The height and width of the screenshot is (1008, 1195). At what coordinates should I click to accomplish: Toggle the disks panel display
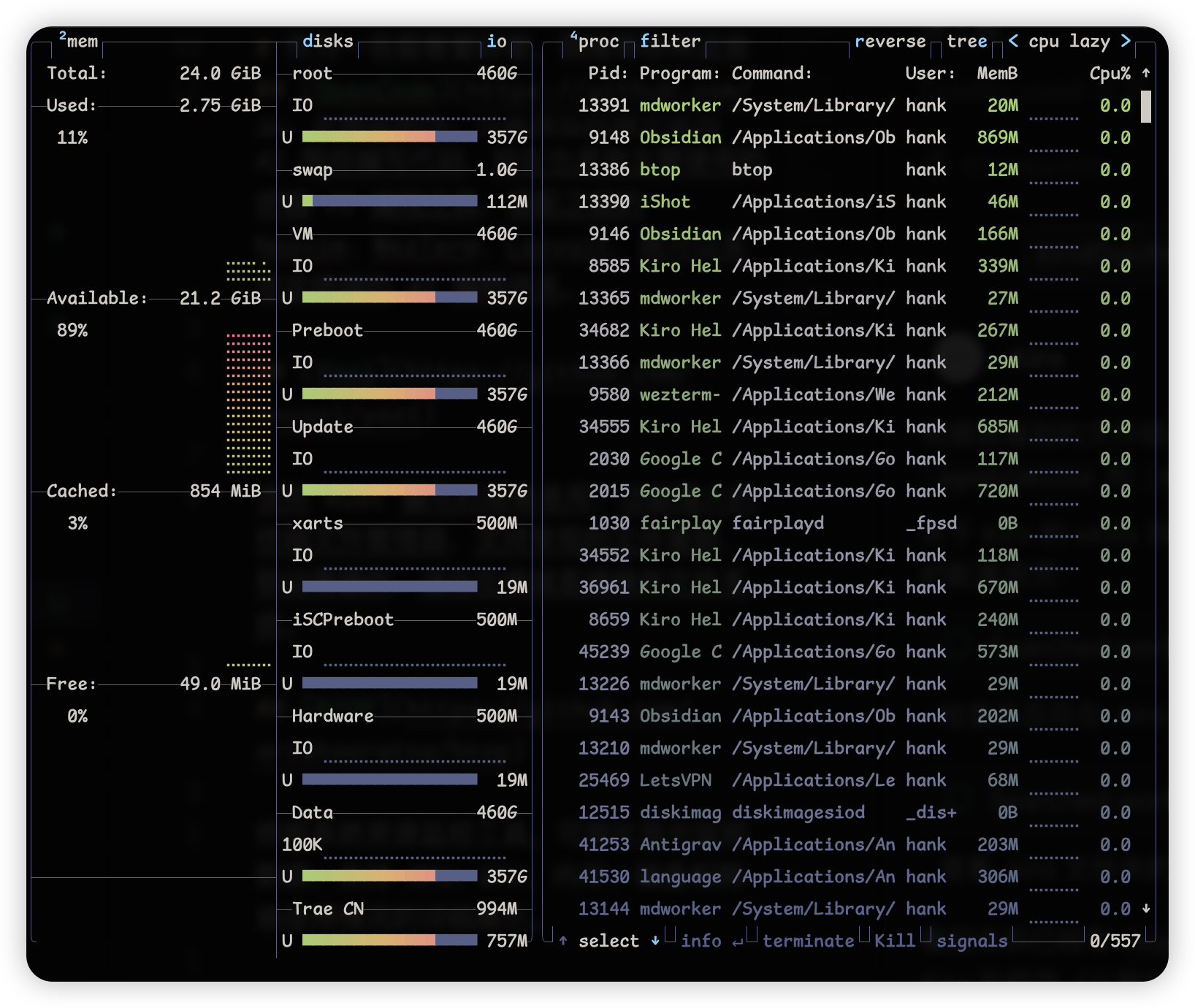(x=327, y=42)
